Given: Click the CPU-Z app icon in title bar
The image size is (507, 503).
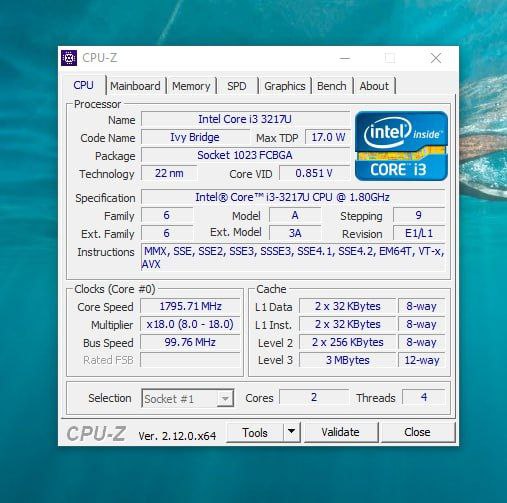Looking at the screenshot, I should (69, 58).
